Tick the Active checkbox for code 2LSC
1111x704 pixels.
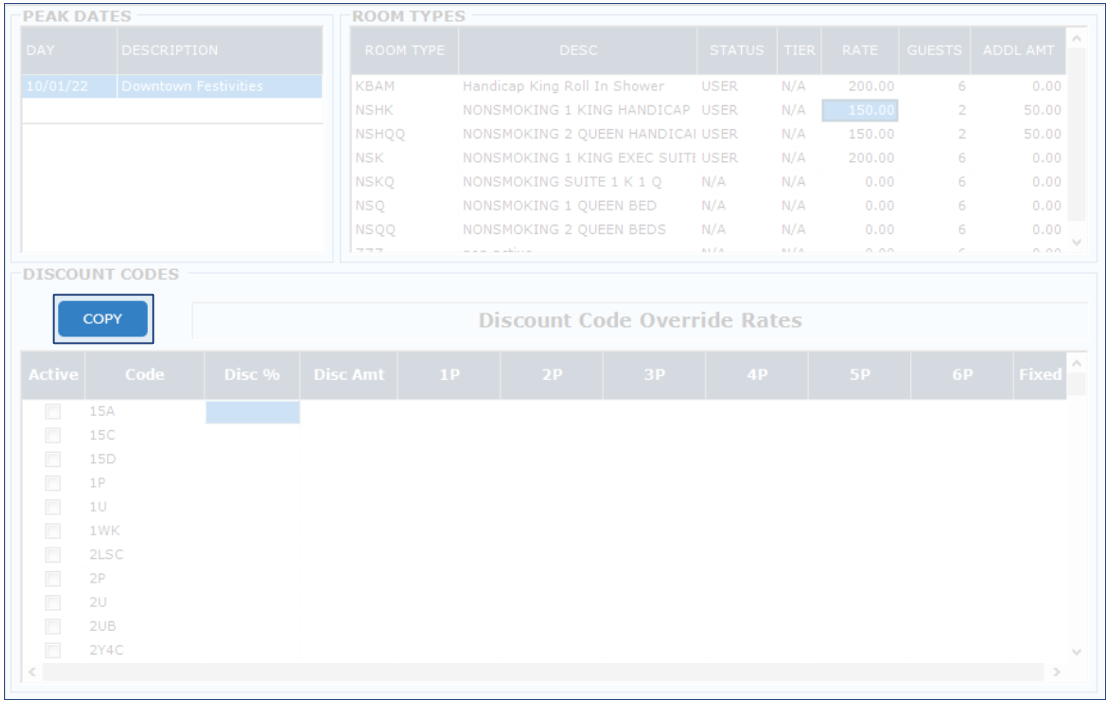pos(53,555)
